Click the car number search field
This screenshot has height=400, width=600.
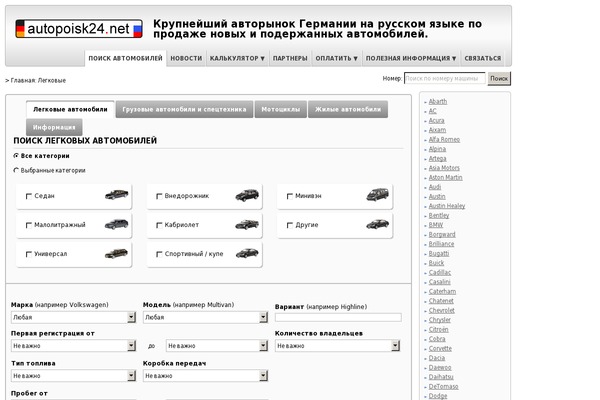click(x=445, y=78)
